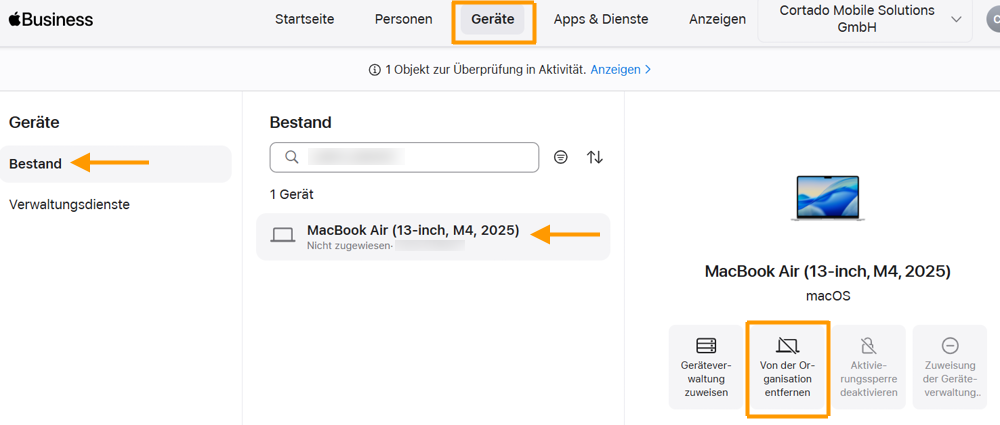Open Verwaltungsdienste in the sidebar

pyautogui.click(x=70, y=205)
